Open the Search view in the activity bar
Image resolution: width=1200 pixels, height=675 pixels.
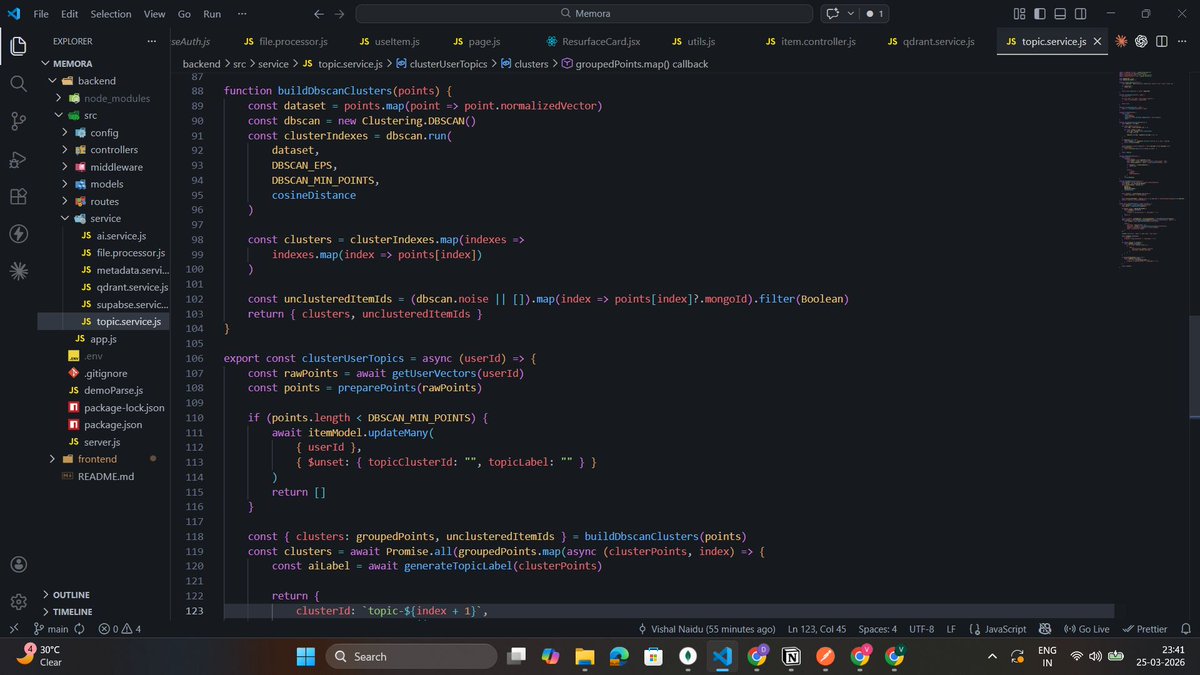18,84
